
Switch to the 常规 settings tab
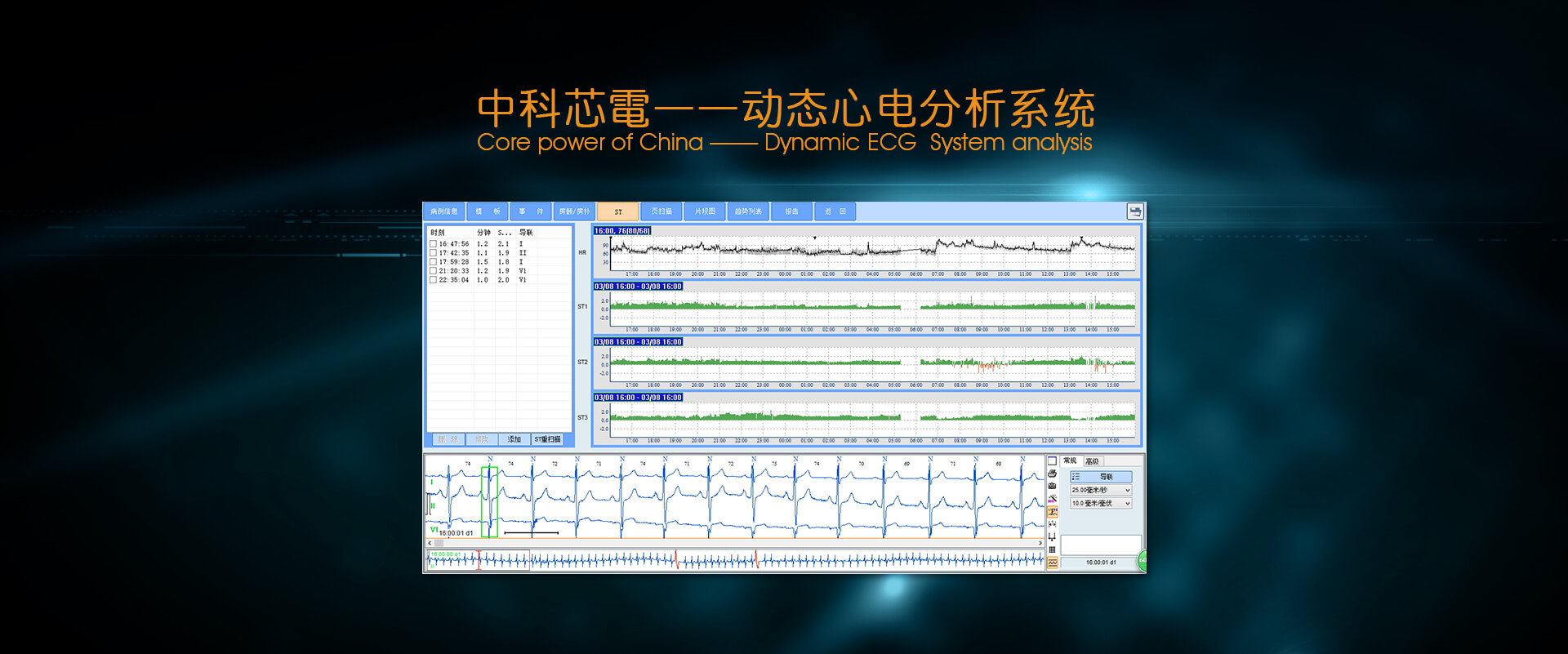pyautogui.click(x=1071, y=460)
